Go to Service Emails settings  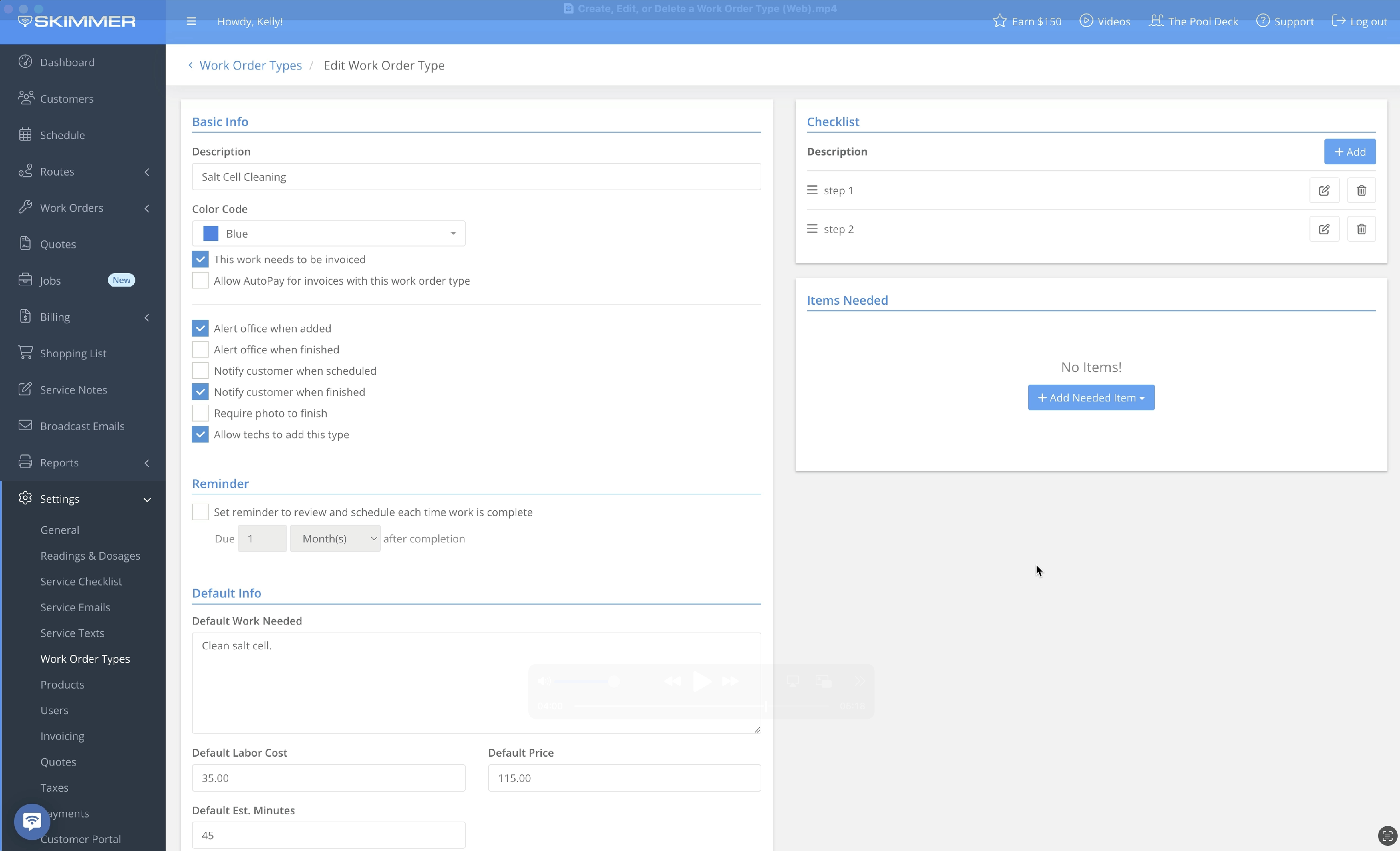(75, 607)
